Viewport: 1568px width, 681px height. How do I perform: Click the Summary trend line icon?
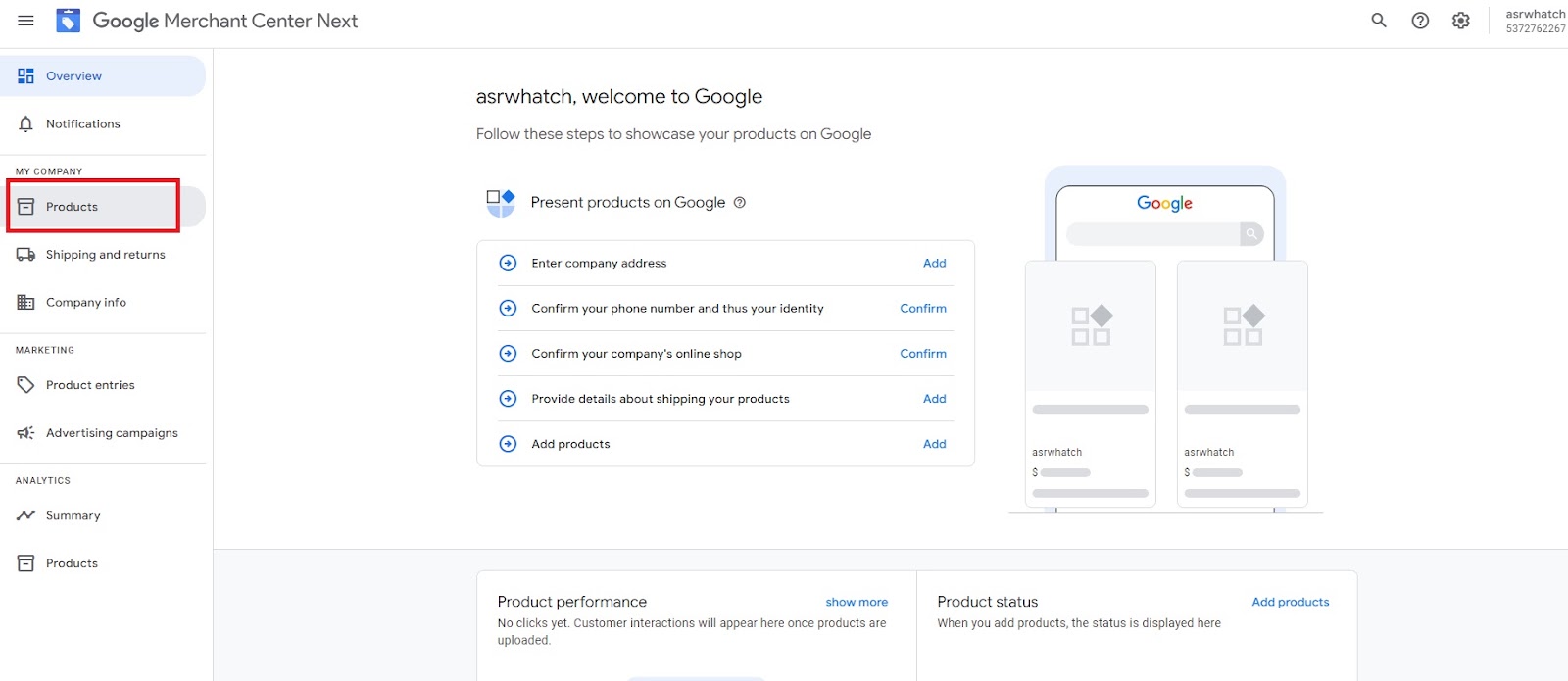click(26, 515)
